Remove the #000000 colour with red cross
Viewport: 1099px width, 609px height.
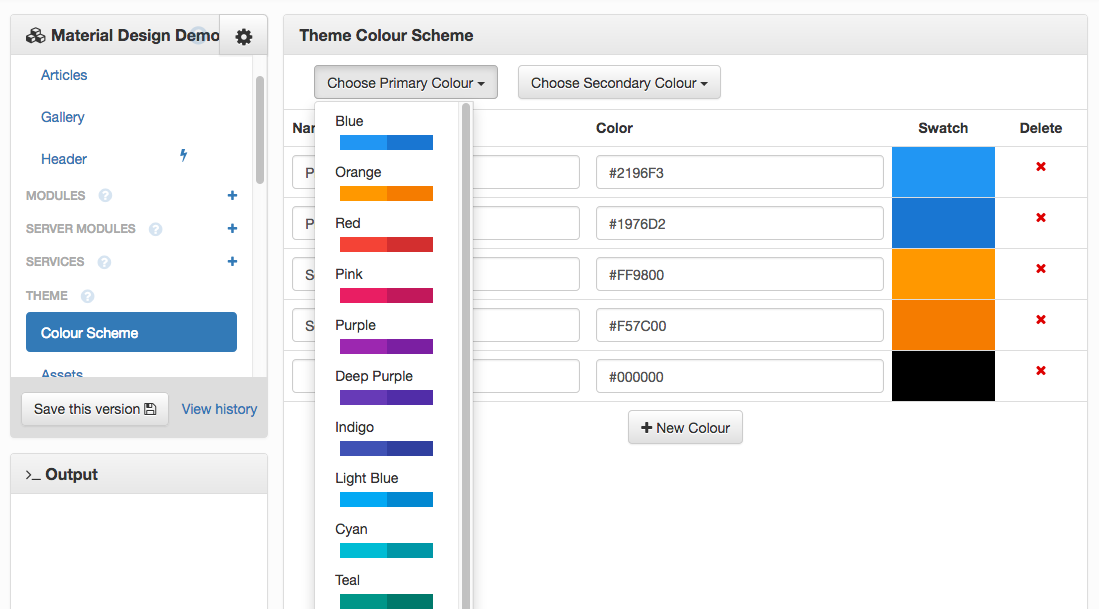coord(1040,371)
